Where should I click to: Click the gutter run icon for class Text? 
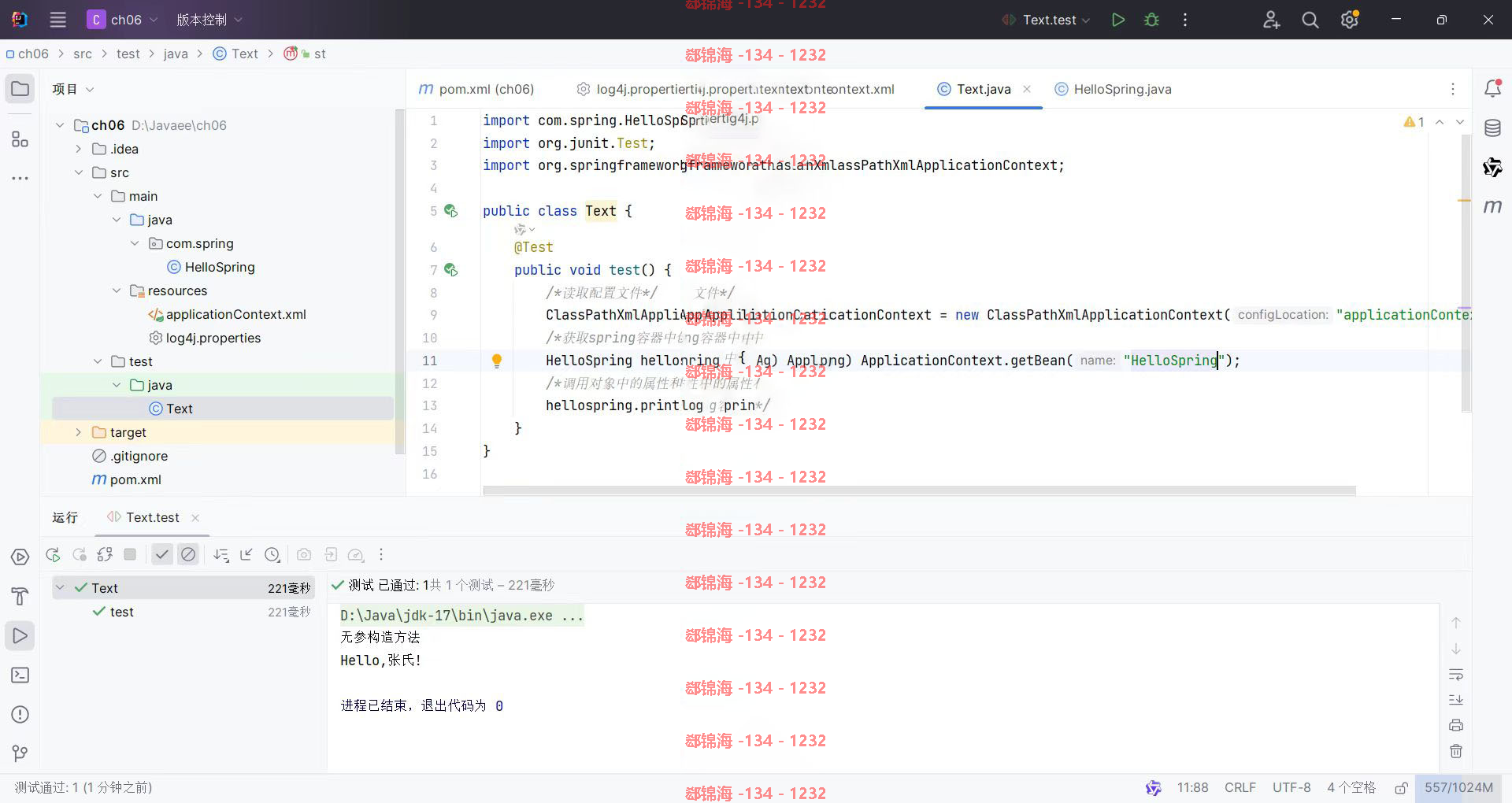point(450,211)
